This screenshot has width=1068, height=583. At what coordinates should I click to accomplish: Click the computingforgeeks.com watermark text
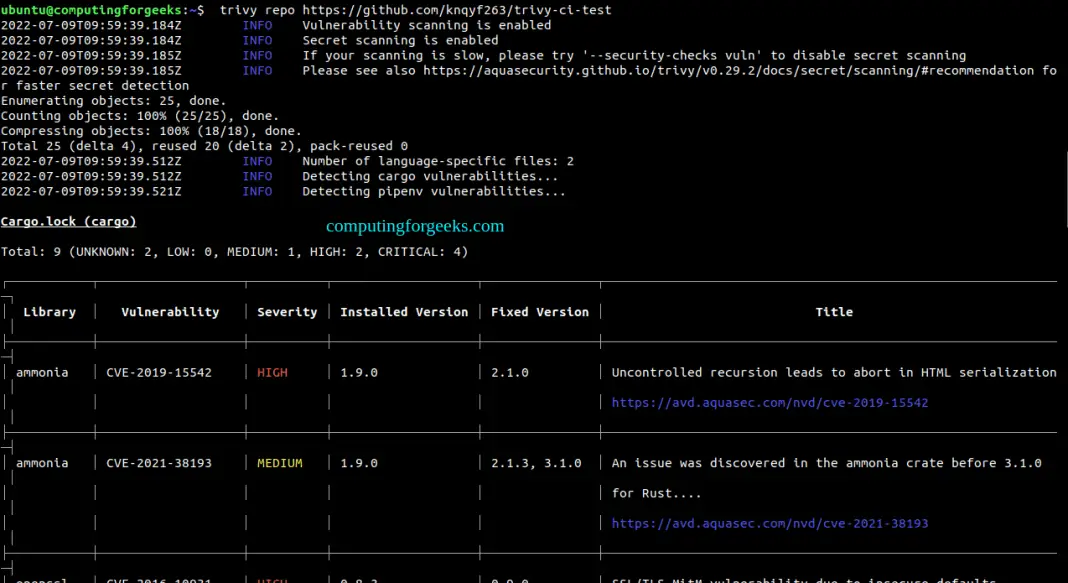414,226
